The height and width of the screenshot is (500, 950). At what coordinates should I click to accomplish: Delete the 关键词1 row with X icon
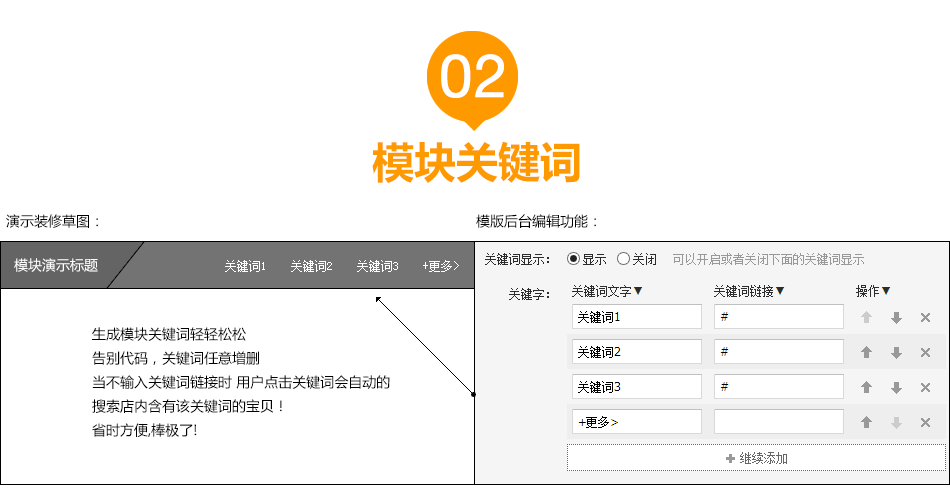[925, 318]
